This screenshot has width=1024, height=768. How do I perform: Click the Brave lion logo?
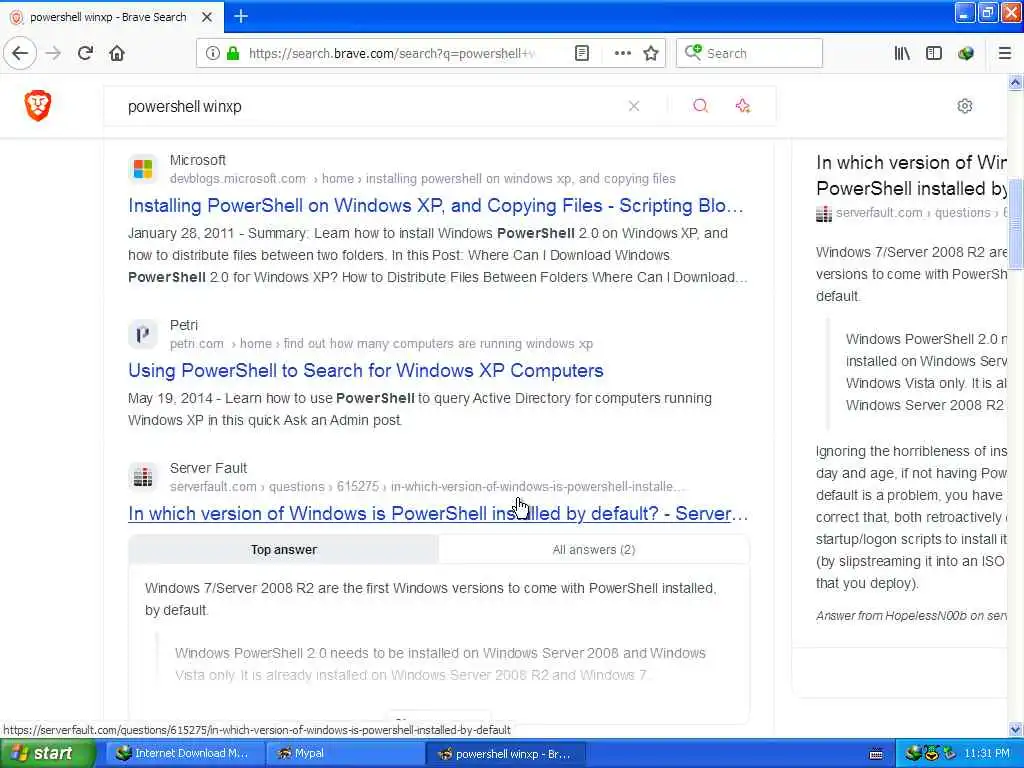pyautogui.click(x=38, y=106)
